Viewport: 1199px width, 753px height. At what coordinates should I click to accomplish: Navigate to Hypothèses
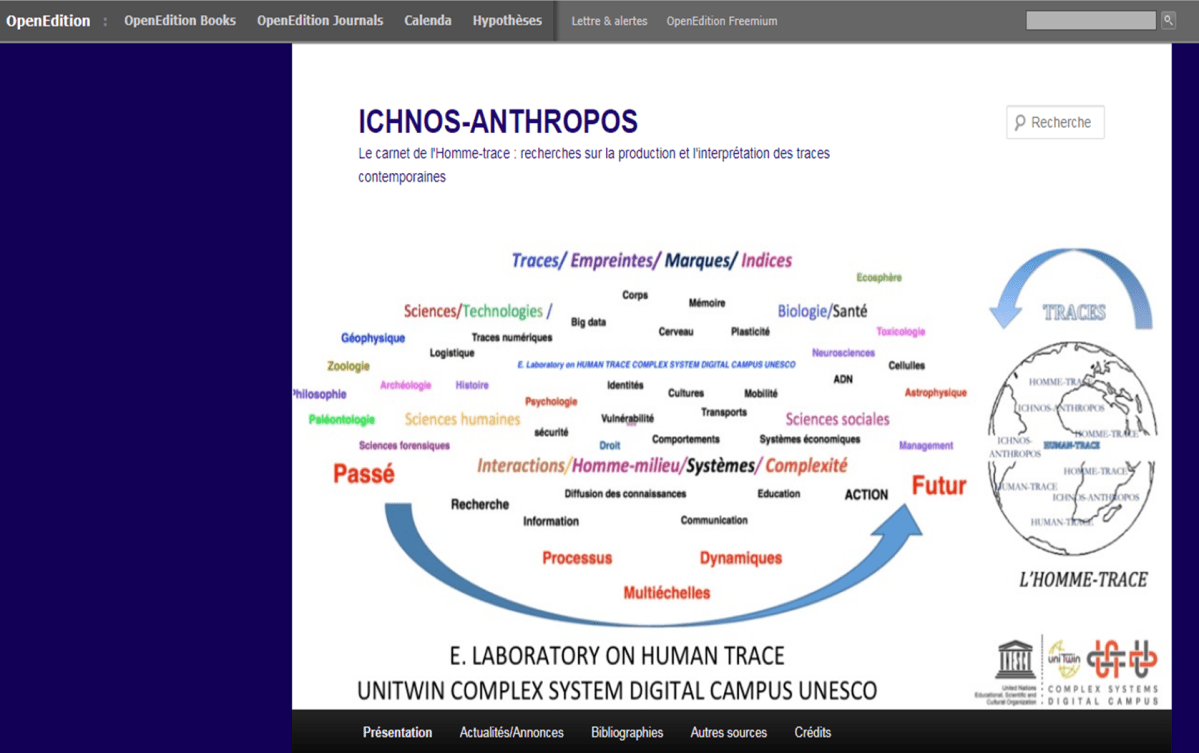(507, 21)
